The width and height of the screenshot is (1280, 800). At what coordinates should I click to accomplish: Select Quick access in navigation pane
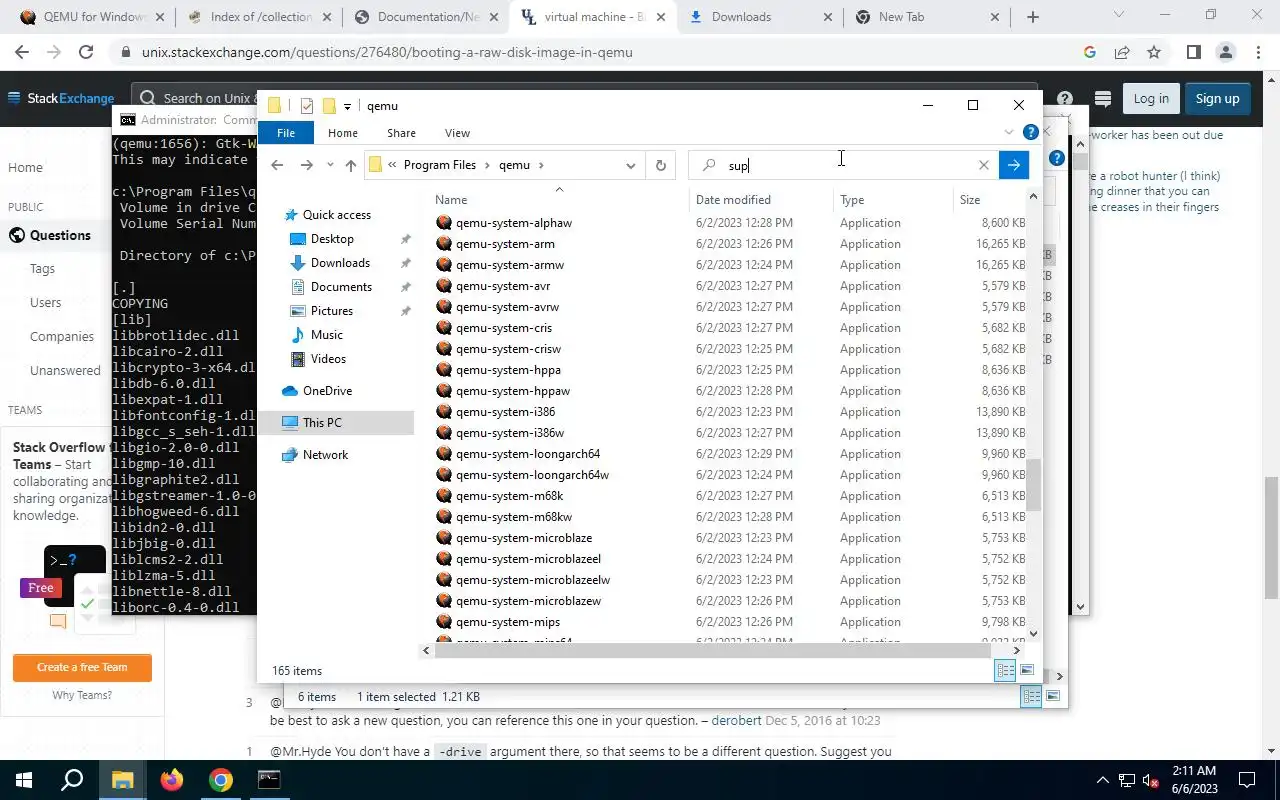coord(336,215)
